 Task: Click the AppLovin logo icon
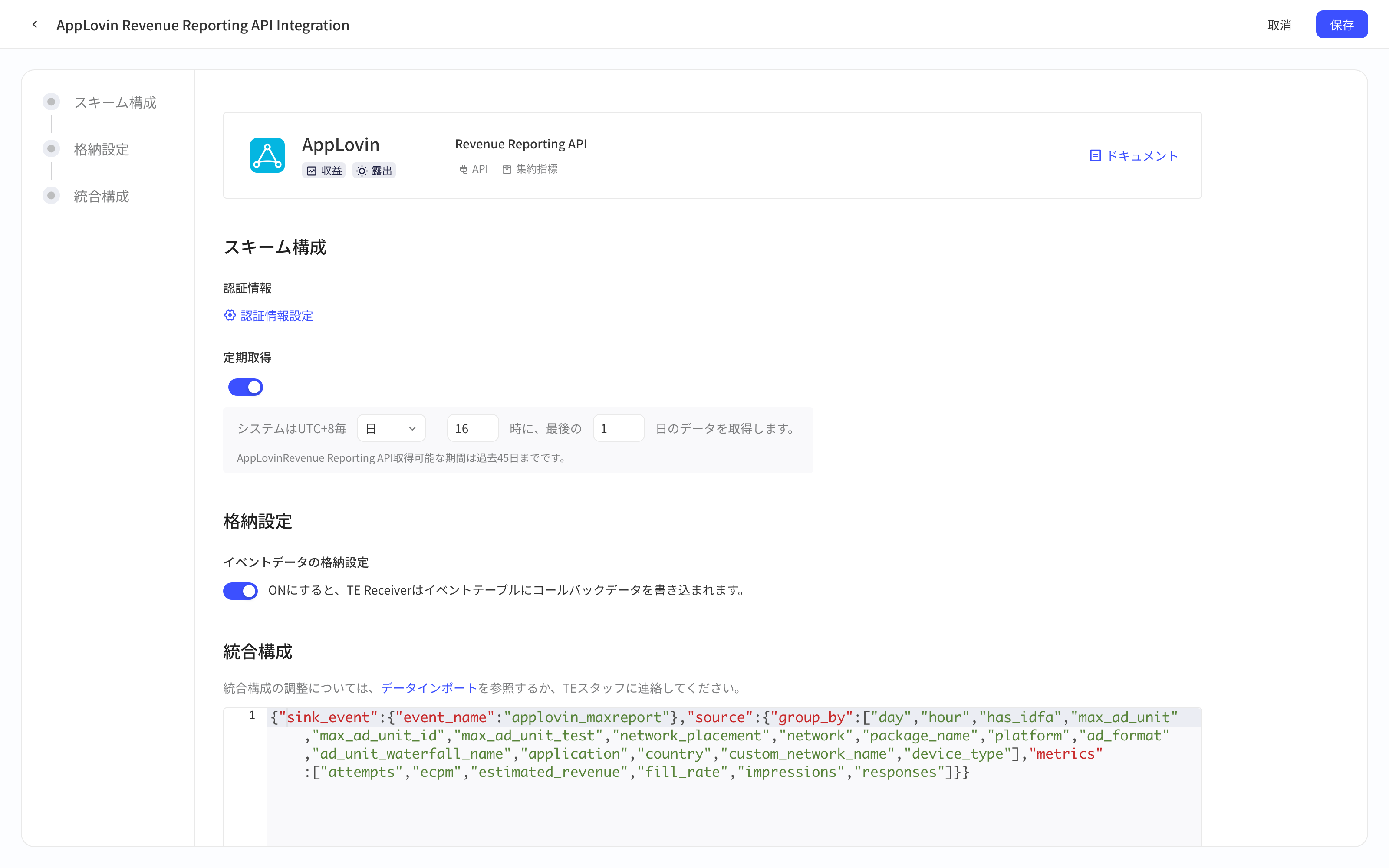pos(267,155)
